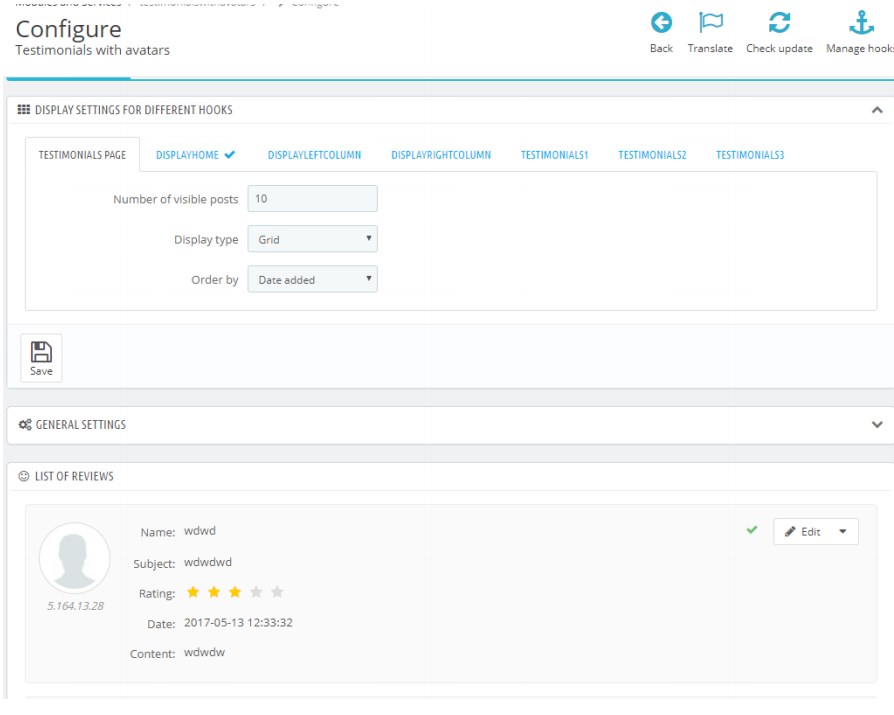The height and width of the screenshot is (715, 894).
Task: Click the gears icon beside General Settings
Action: 25,425
